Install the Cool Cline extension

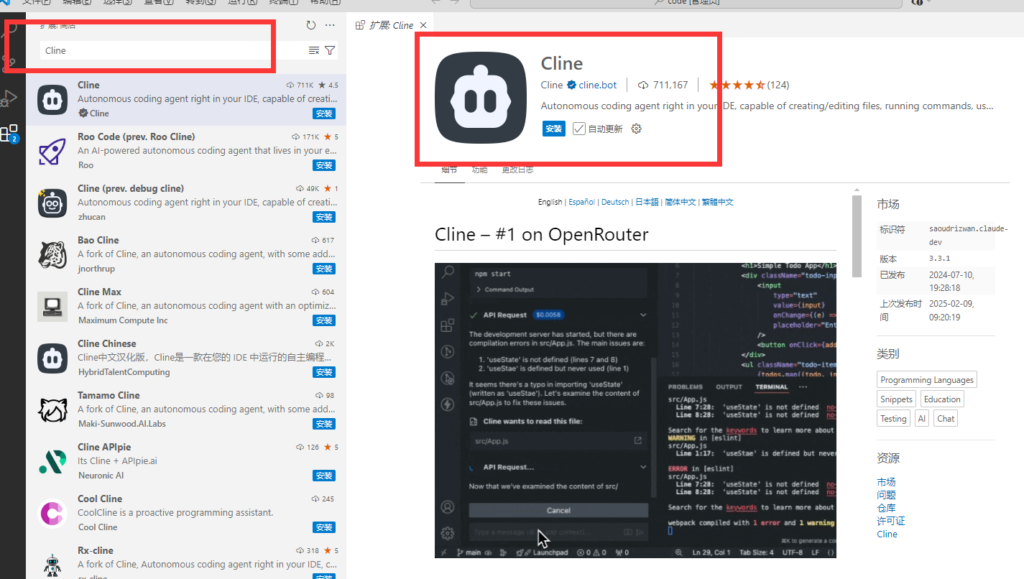coord(324,527)
